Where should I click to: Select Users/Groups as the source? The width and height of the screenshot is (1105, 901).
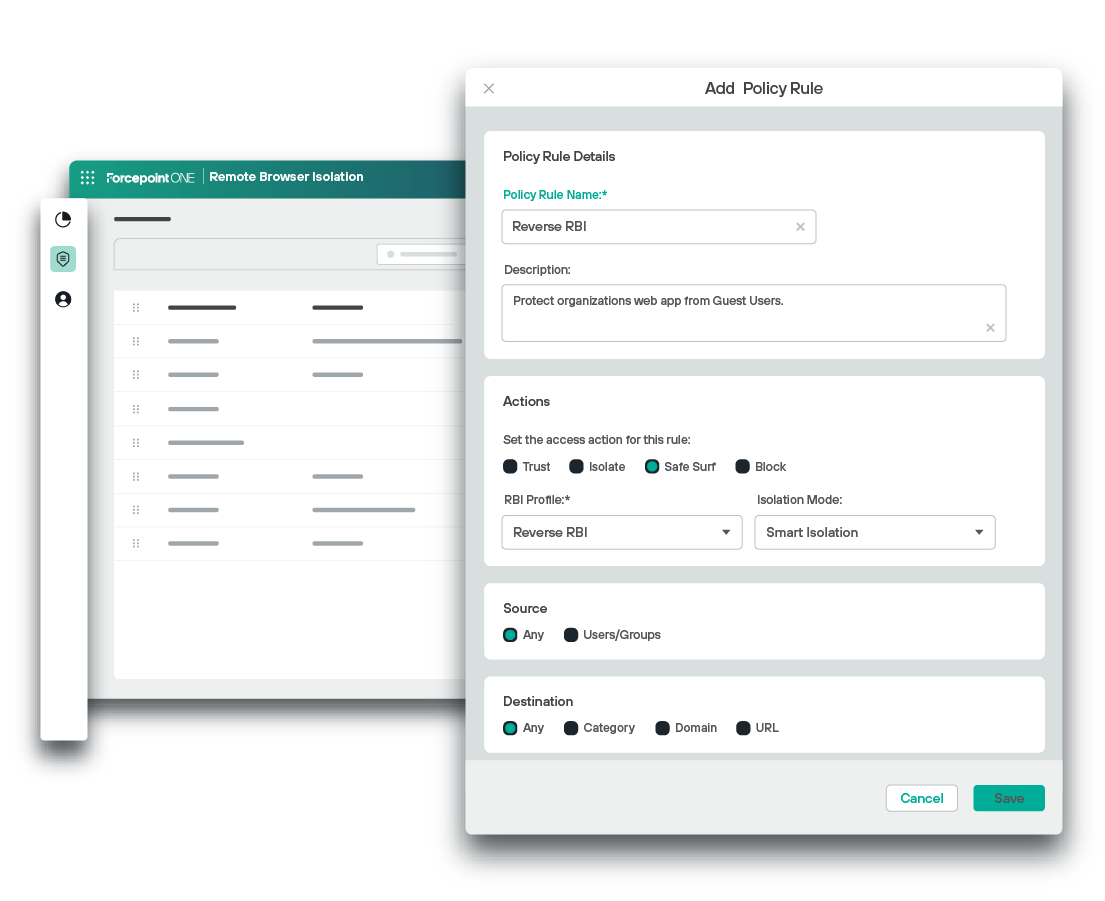click(x=571, y=635)
